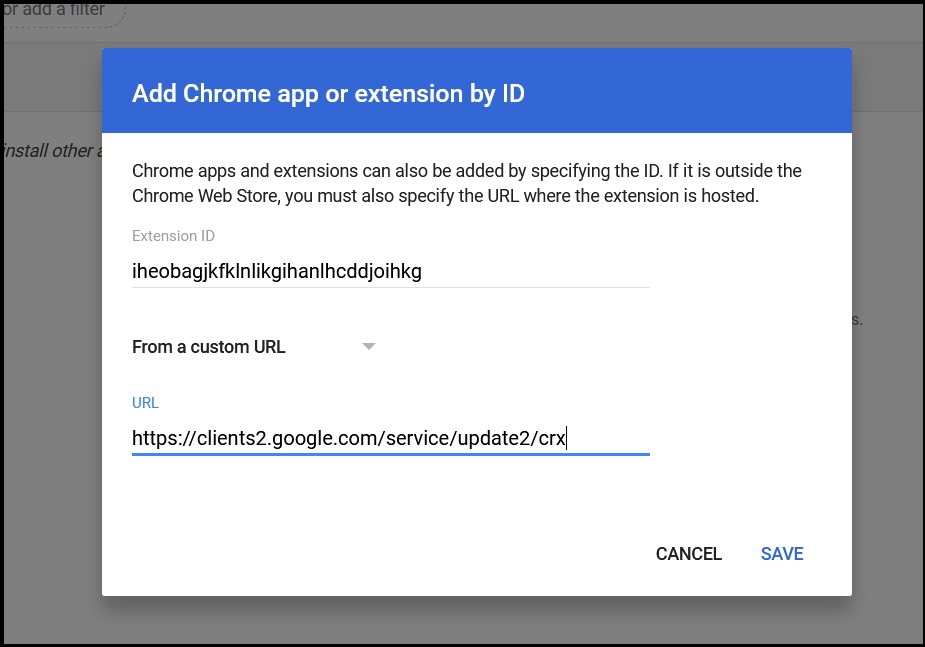Viewport: 925px width, 647px height.
Task: Click the SAVE button
Action: tap(782, 554)
